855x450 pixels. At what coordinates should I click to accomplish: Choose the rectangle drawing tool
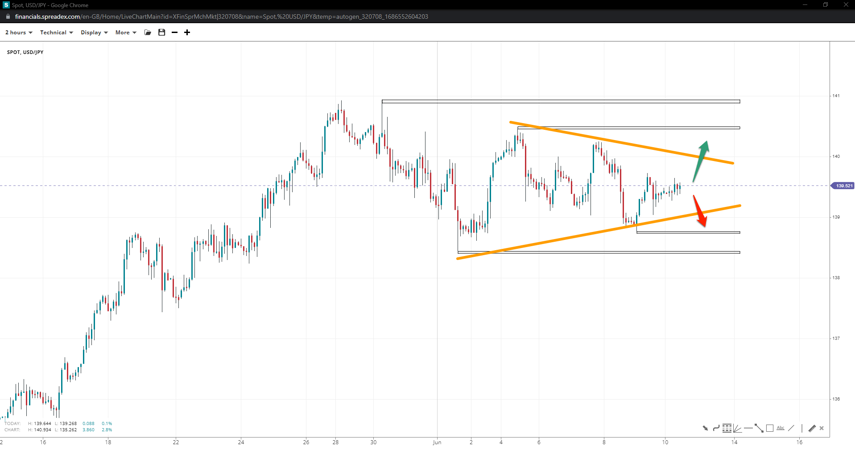coord(769,428)
